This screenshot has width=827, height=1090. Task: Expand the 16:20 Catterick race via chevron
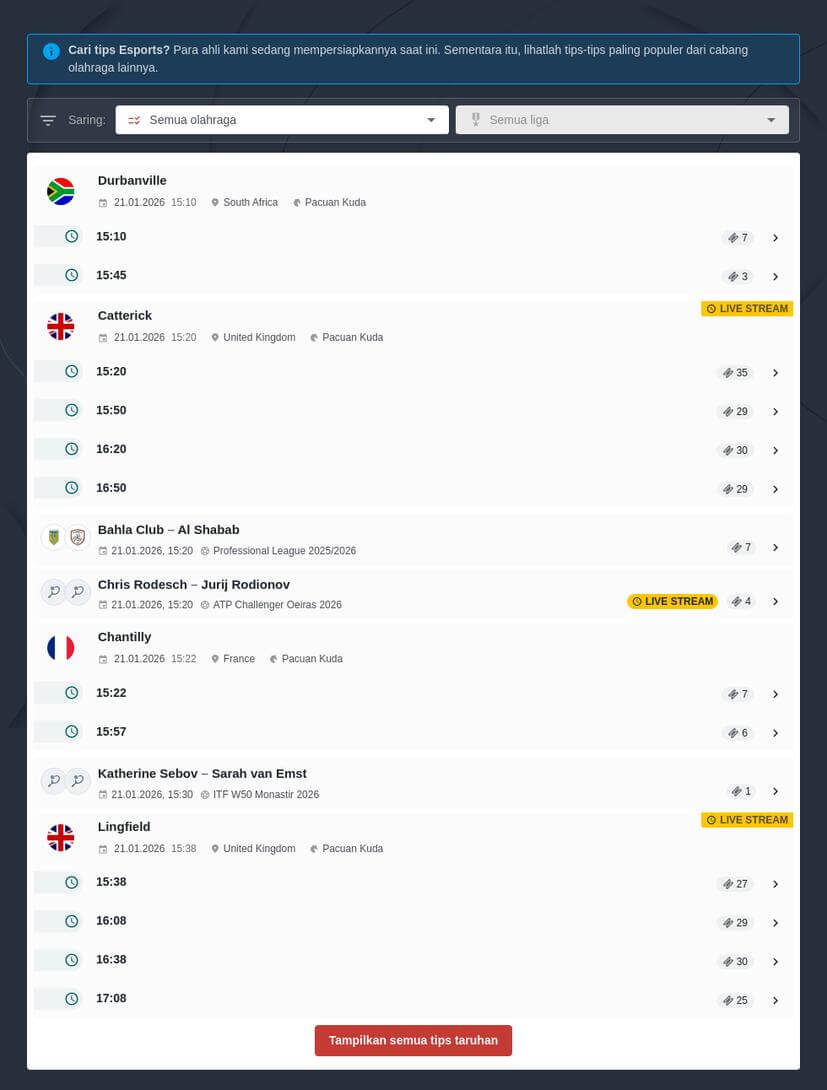776,450
